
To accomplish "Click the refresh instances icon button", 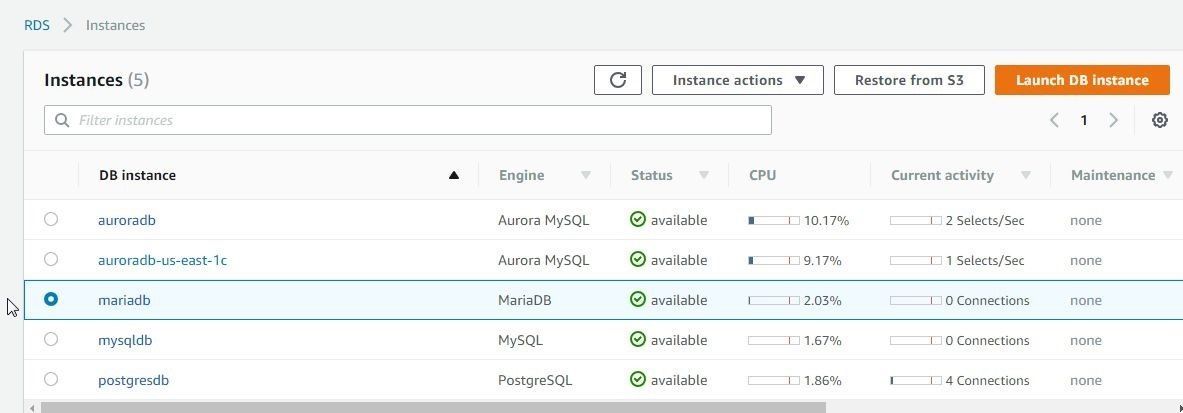I will (x=618, y=80).
